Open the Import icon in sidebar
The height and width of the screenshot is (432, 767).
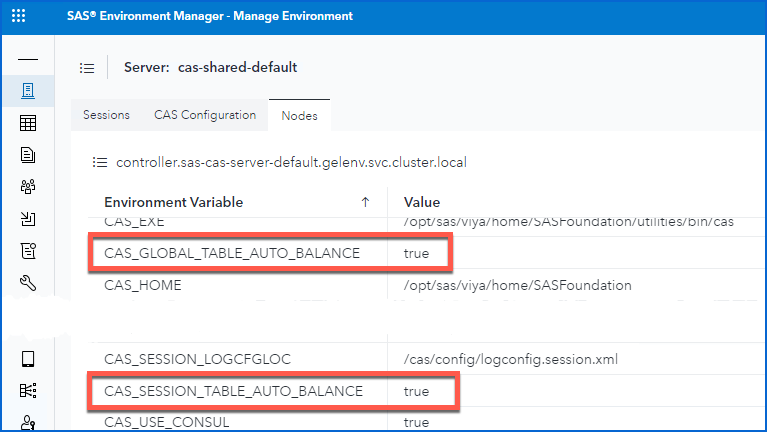tap(28, 218)
